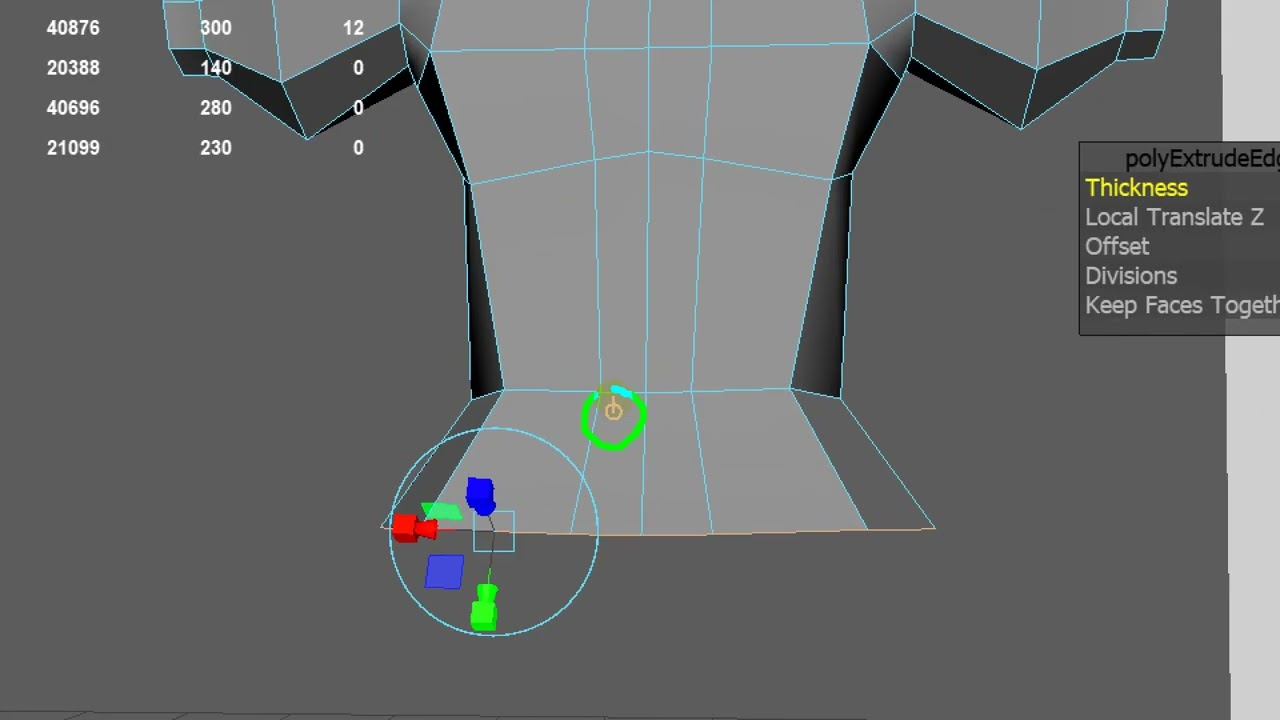The image size is (1280, 720).
Task: Click the manipulator center square handle
Action: coord(494,531)
